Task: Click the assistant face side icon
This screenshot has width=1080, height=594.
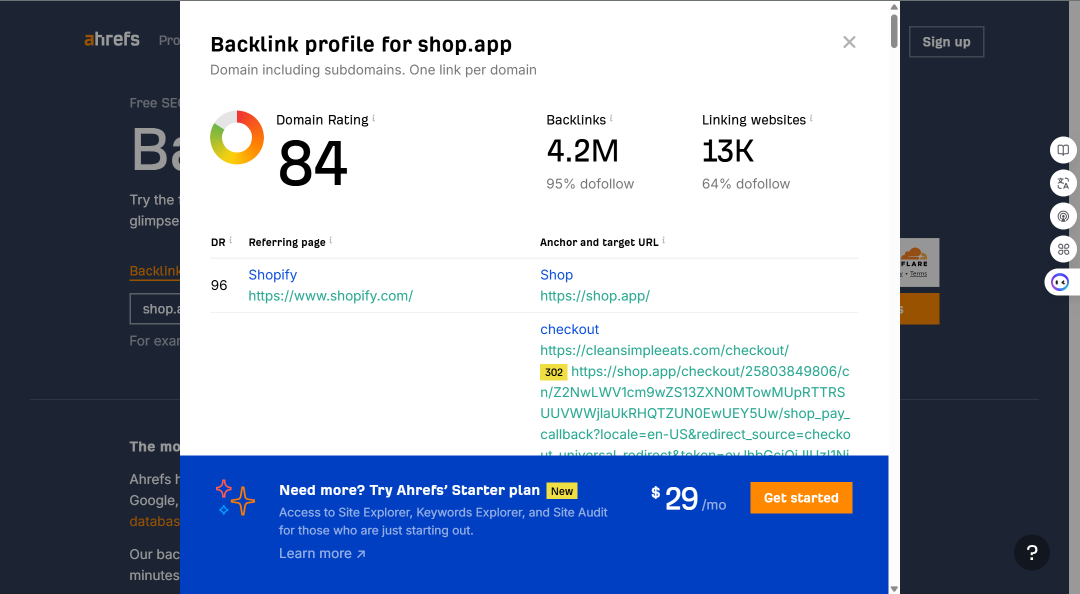Action: [x=1060, y=282]
